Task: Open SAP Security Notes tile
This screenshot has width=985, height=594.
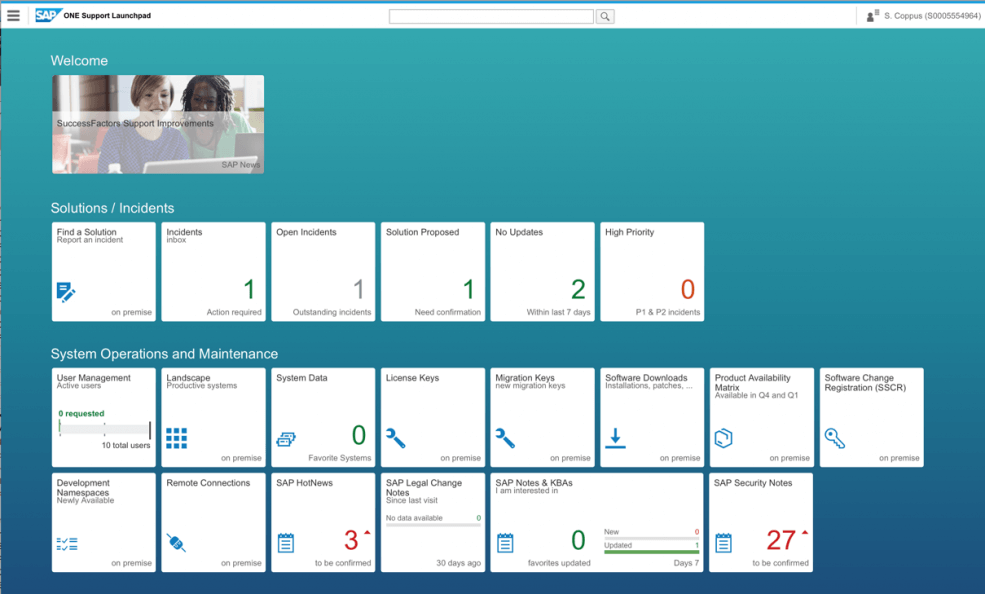Action: (x=761, y=522)
